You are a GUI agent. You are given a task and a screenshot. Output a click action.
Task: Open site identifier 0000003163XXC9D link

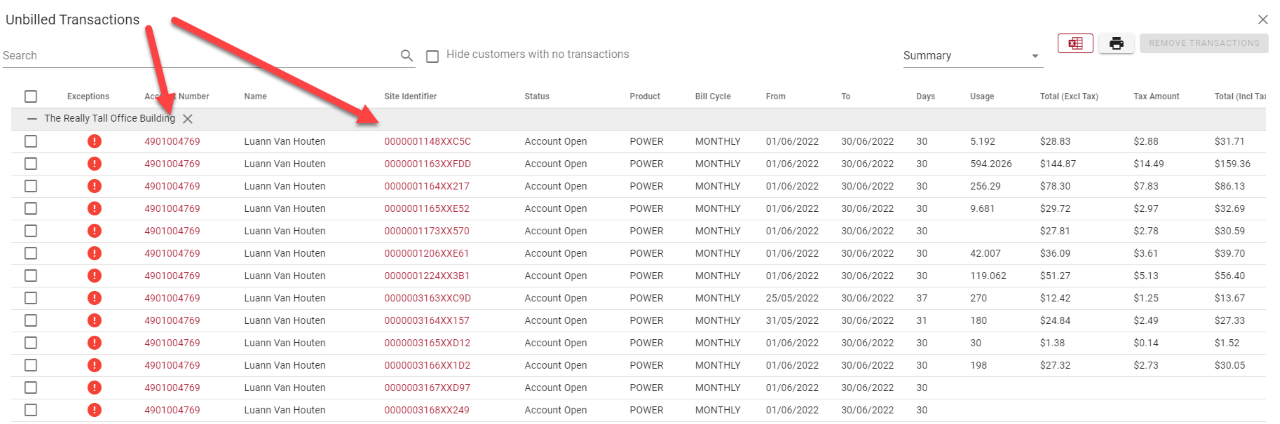coord(427,298)
